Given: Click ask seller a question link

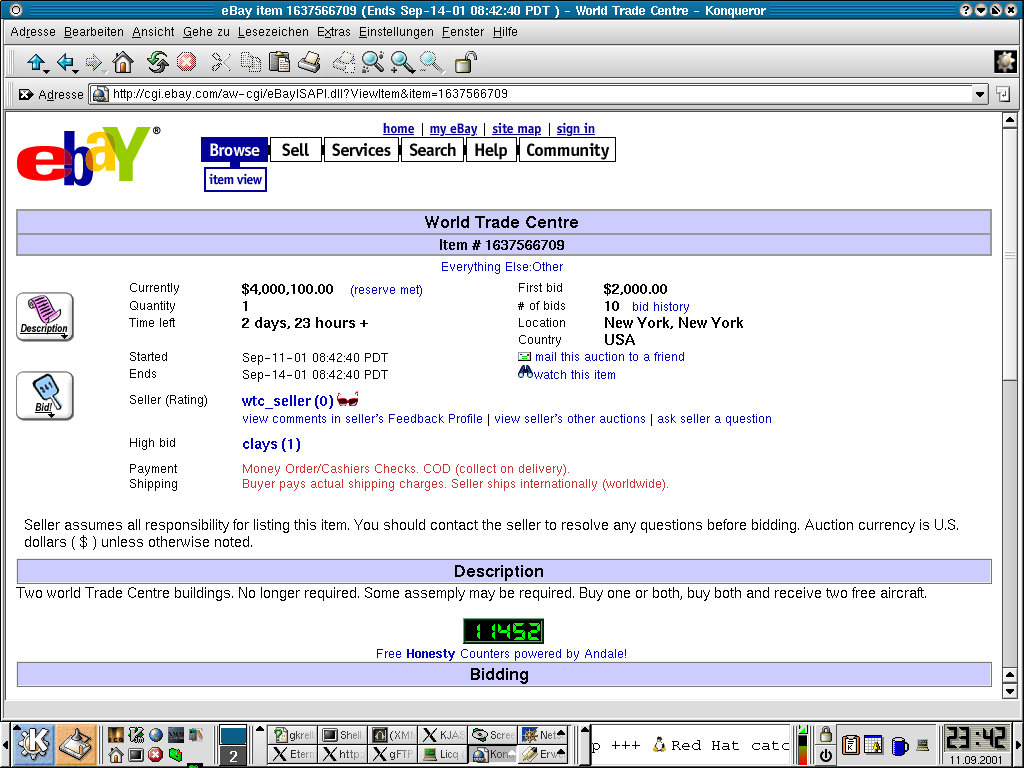Looking at the screenshot, I should tap(714, 419).
